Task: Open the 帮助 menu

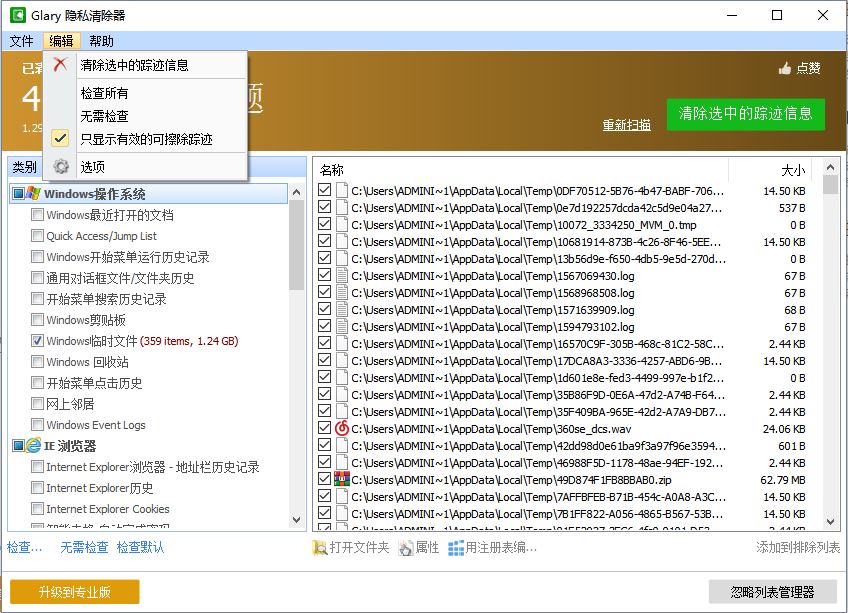Action: tap(102, 41)
